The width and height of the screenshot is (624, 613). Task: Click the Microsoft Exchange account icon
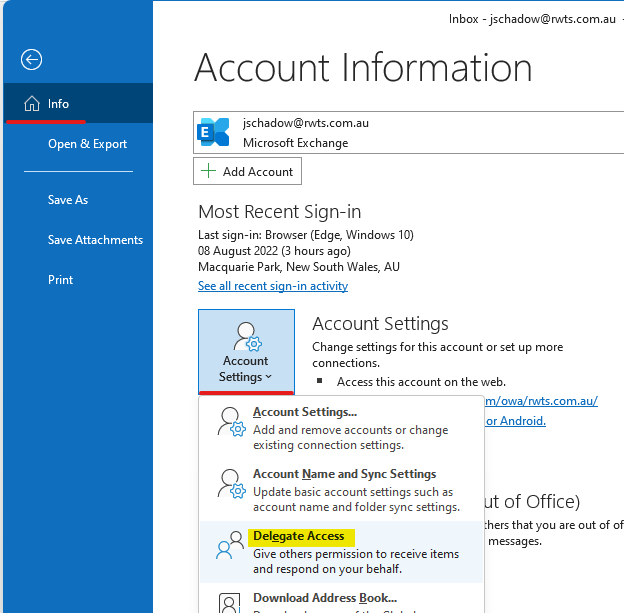coord(214,132)
